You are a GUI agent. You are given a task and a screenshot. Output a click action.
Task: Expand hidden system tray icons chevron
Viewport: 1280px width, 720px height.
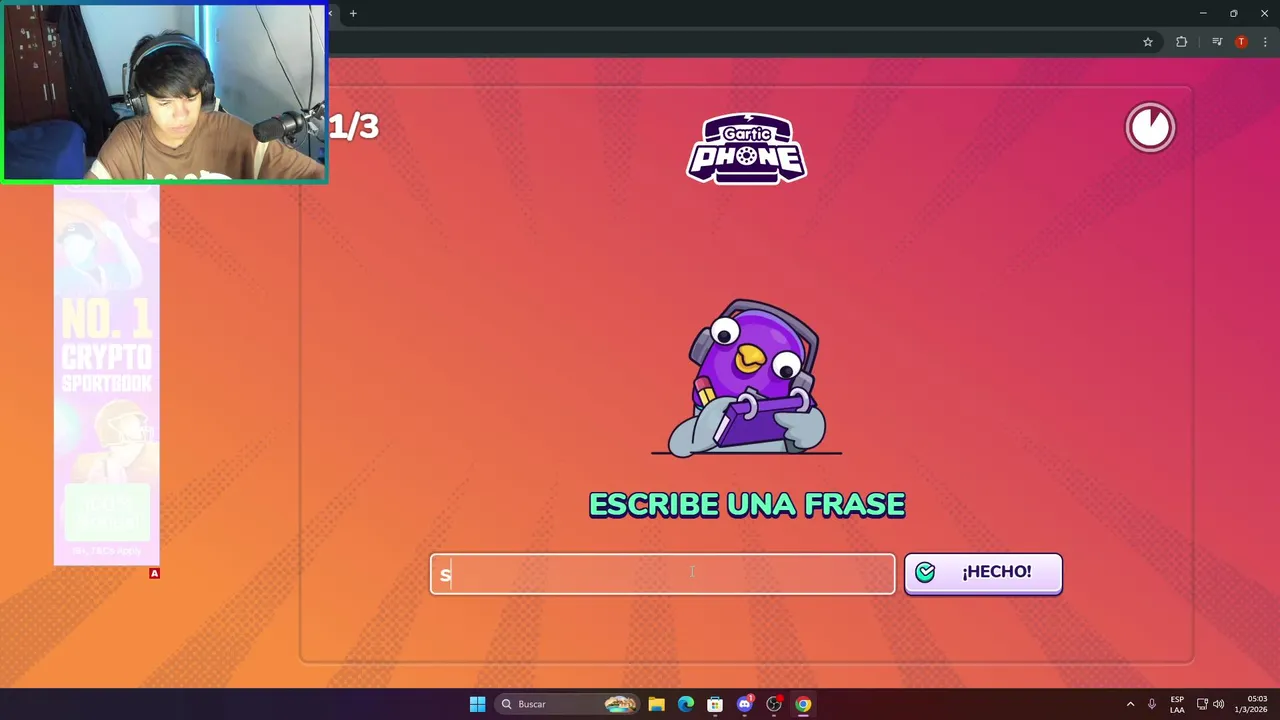[x=1130, y=704]
